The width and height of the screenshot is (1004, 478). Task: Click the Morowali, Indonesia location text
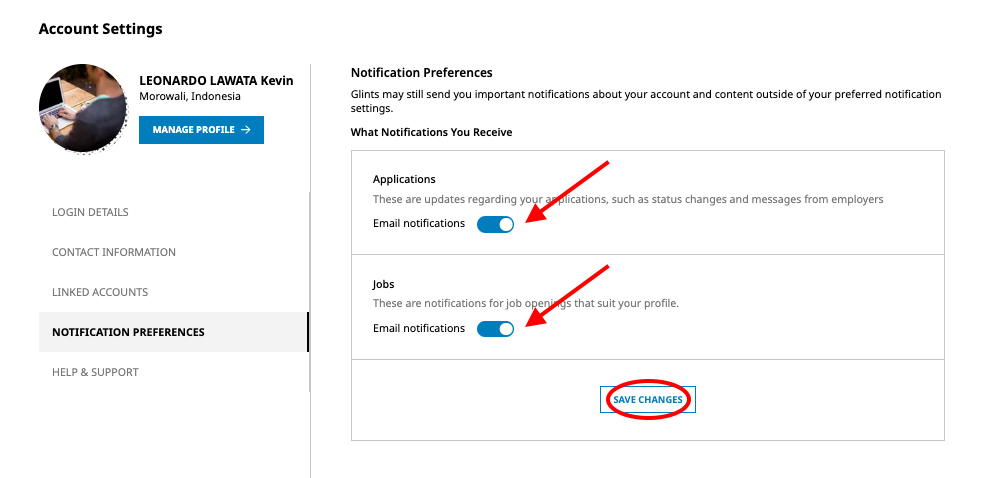[190, 97]
